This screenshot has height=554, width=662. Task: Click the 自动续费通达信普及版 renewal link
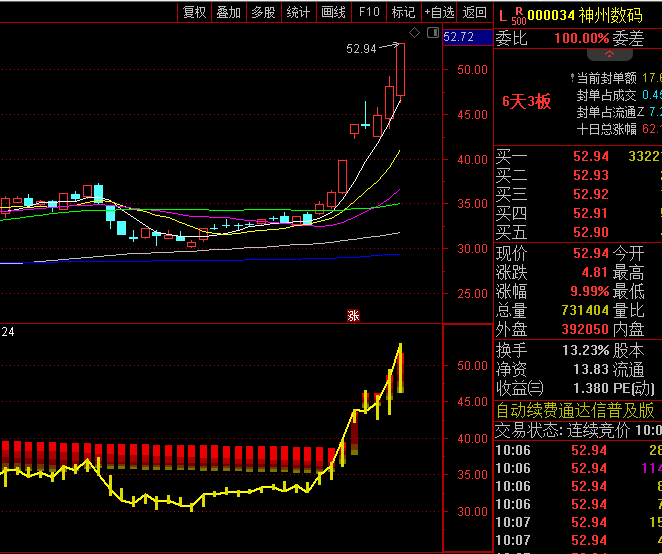coord(576,410)
